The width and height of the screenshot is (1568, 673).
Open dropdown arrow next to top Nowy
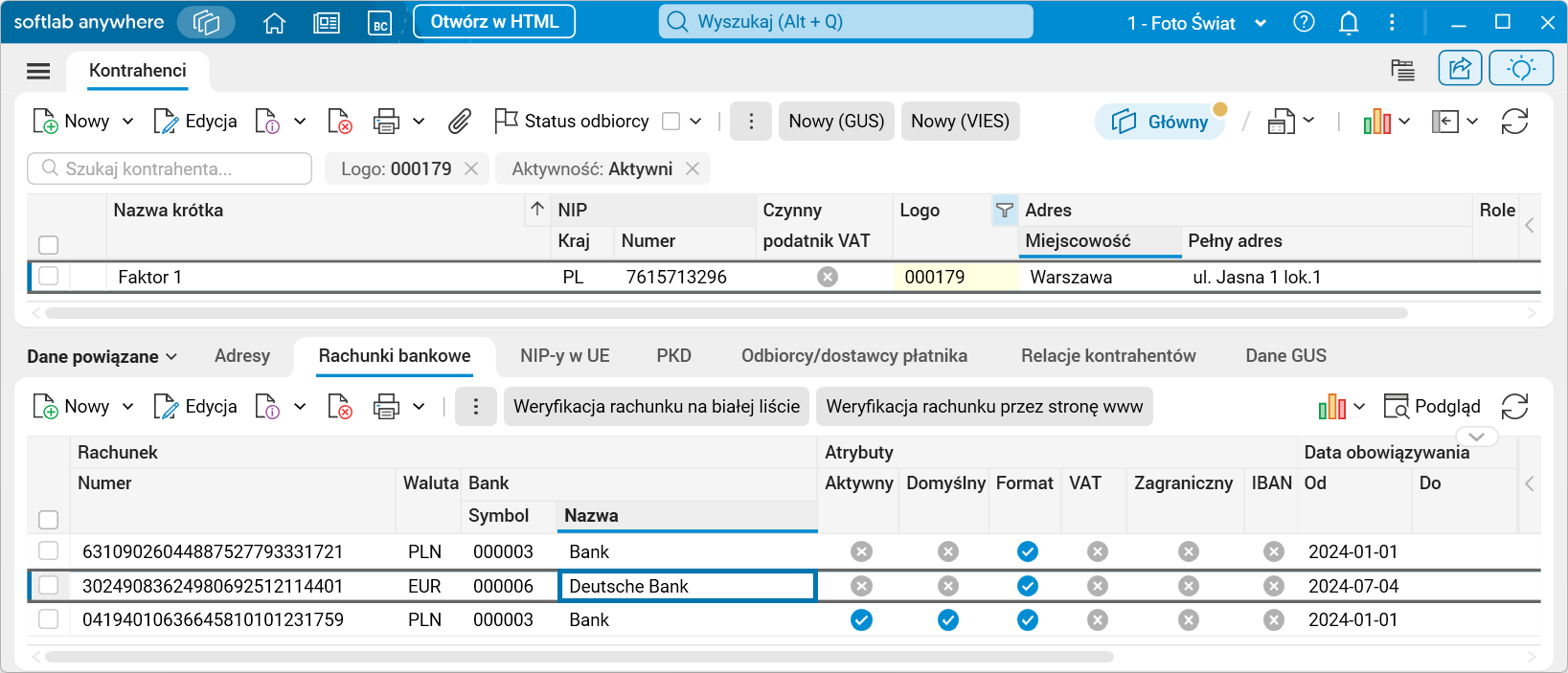point(128,122)
